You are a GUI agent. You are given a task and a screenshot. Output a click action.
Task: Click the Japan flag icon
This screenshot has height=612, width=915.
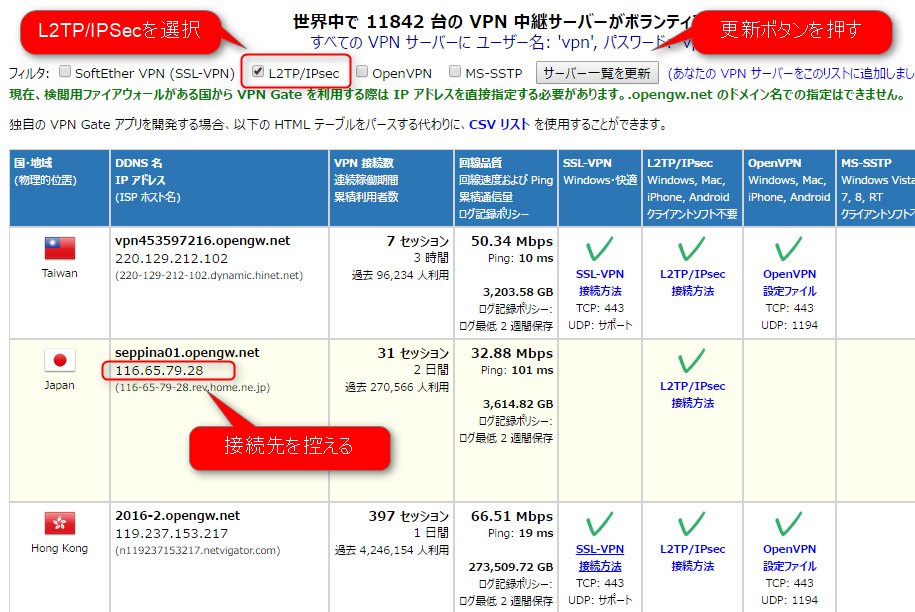(x=60, y=360)
